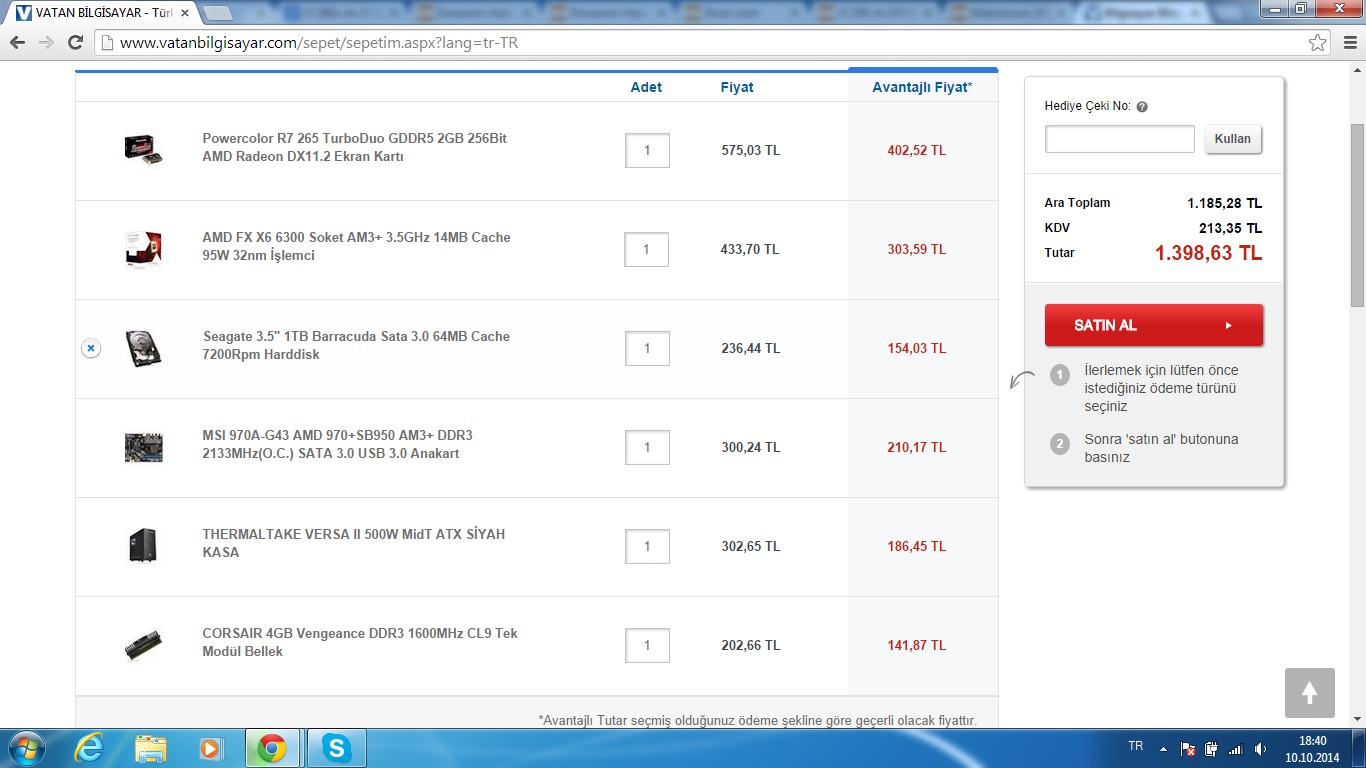
Task: Click the Avantajlı Fiyat column header
Action: point(922,87)
